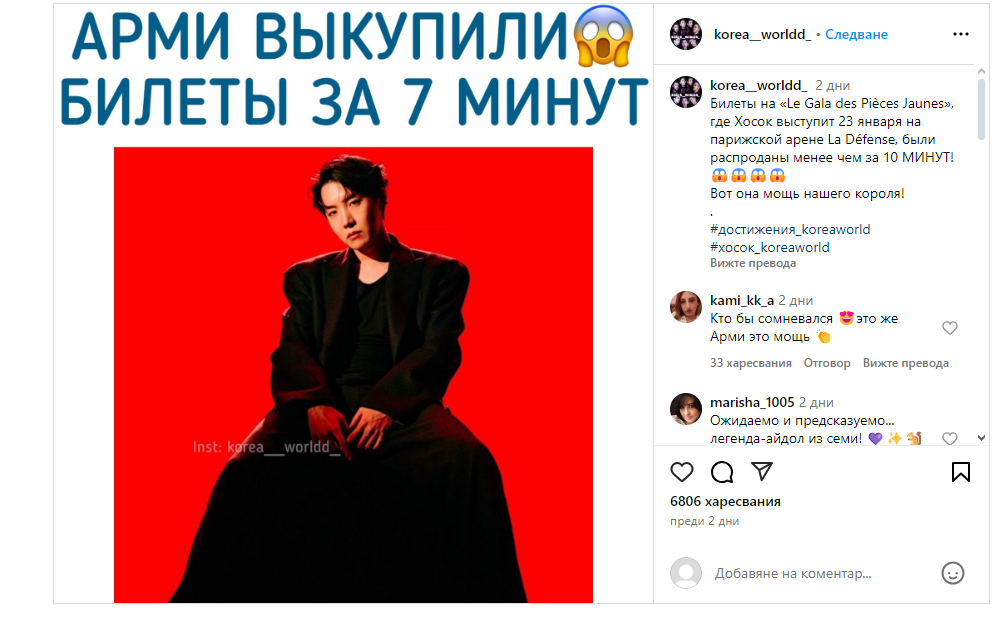Share the post using the paper plane icon
Viewport: 993px width, 617px height.
(762, 471)
